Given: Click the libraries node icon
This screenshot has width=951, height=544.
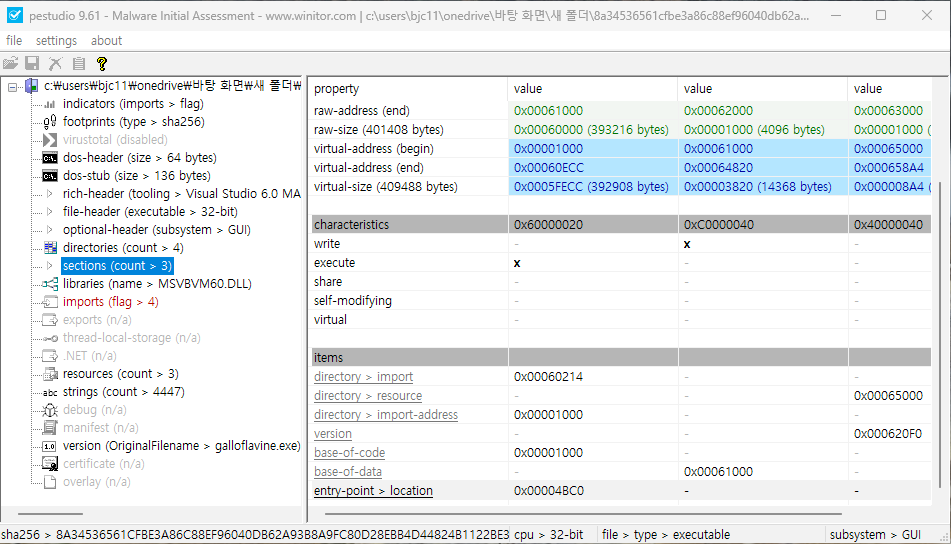Looking at the screenshot, I should pos(49,284).
